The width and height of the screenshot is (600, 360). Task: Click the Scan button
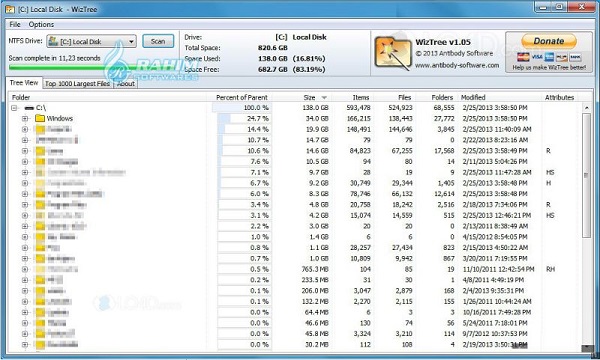(158, 41)
